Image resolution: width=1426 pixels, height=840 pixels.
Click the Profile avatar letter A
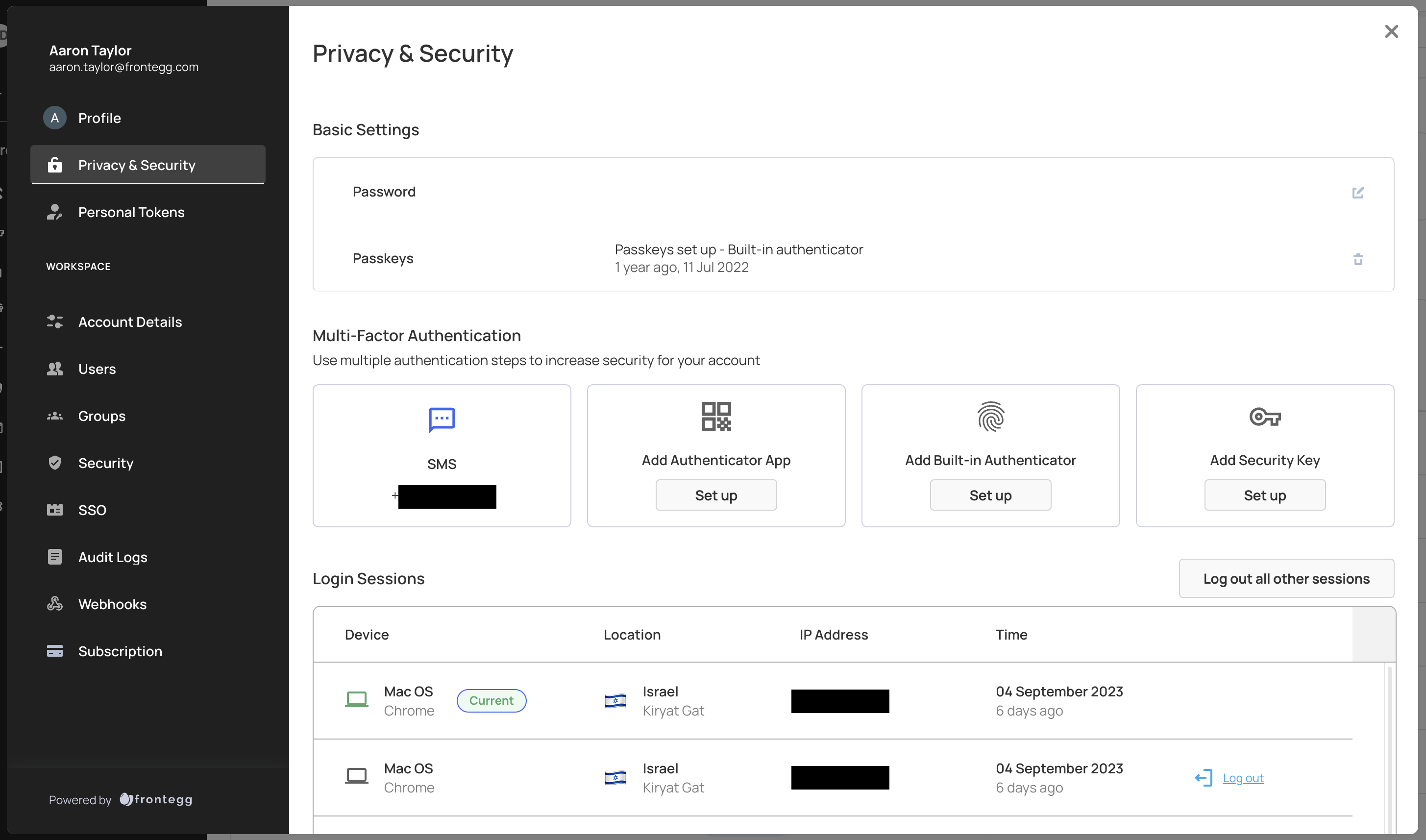coord(55,118)
